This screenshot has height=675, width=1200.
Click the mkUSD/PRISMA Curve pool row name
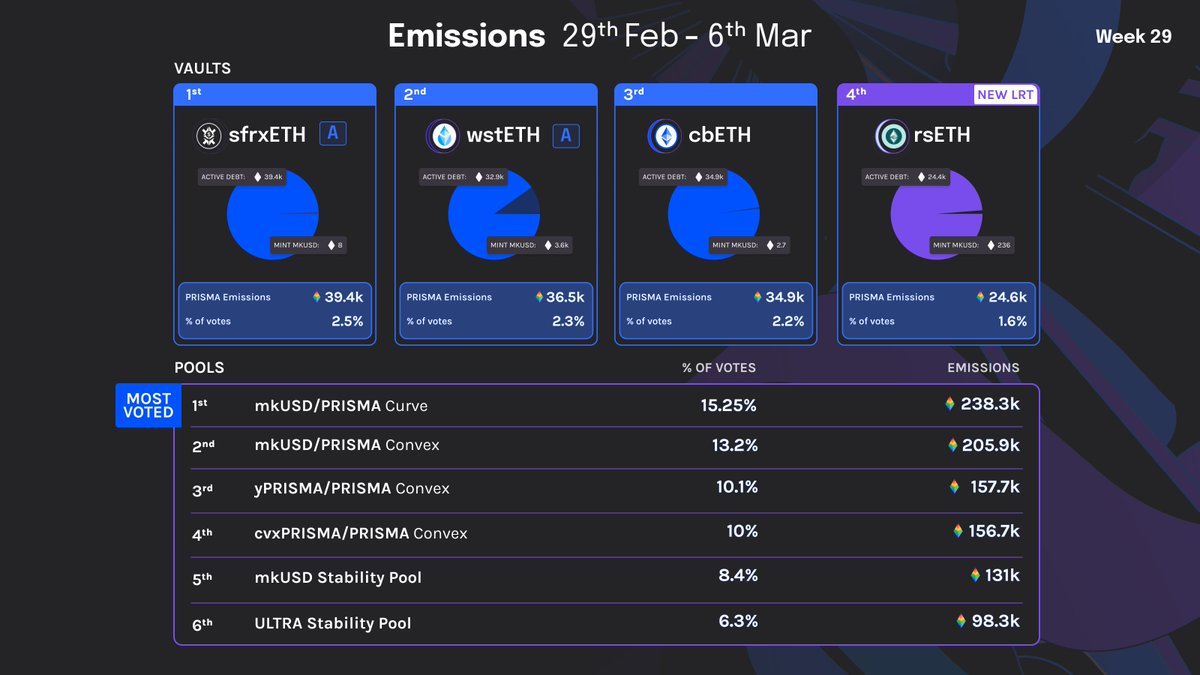[x=341, y=407]
